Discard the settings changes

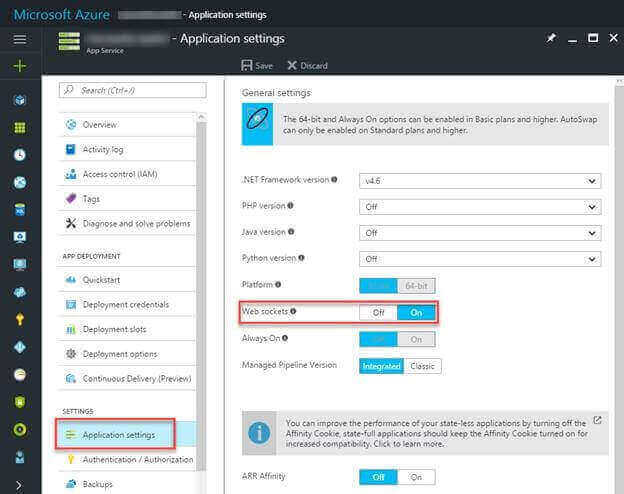click(307, 66)
